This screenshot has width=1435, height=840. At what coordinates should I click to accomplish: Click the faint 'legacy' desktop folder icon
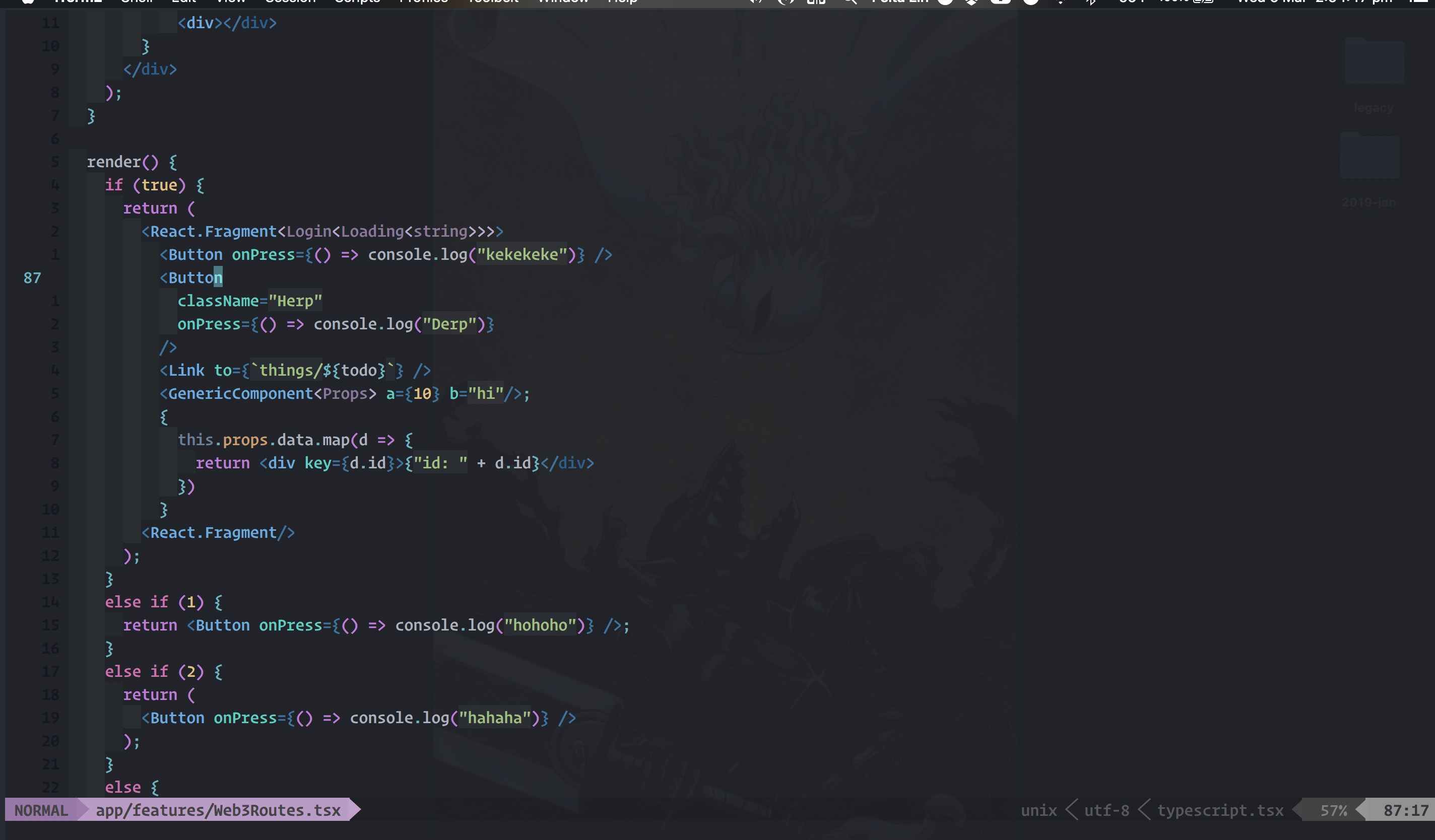pos(1374,61)
